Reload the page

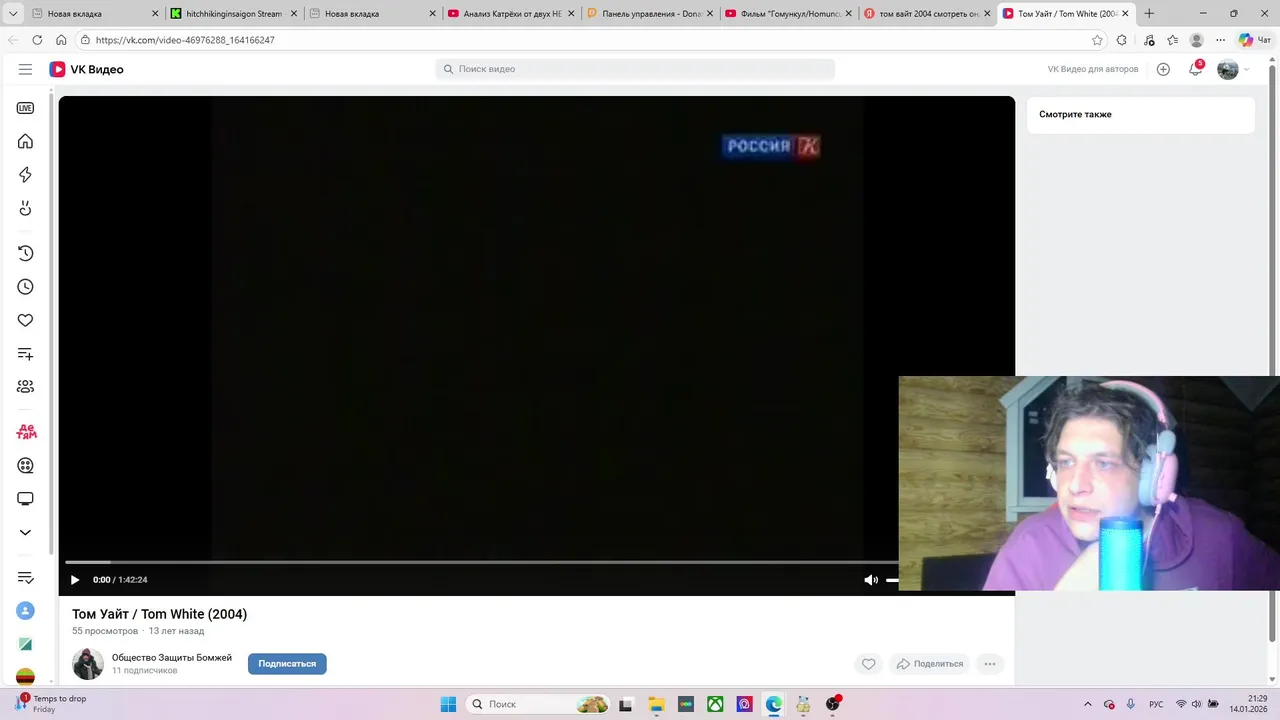pyautogui.click(x=37, y=40)
